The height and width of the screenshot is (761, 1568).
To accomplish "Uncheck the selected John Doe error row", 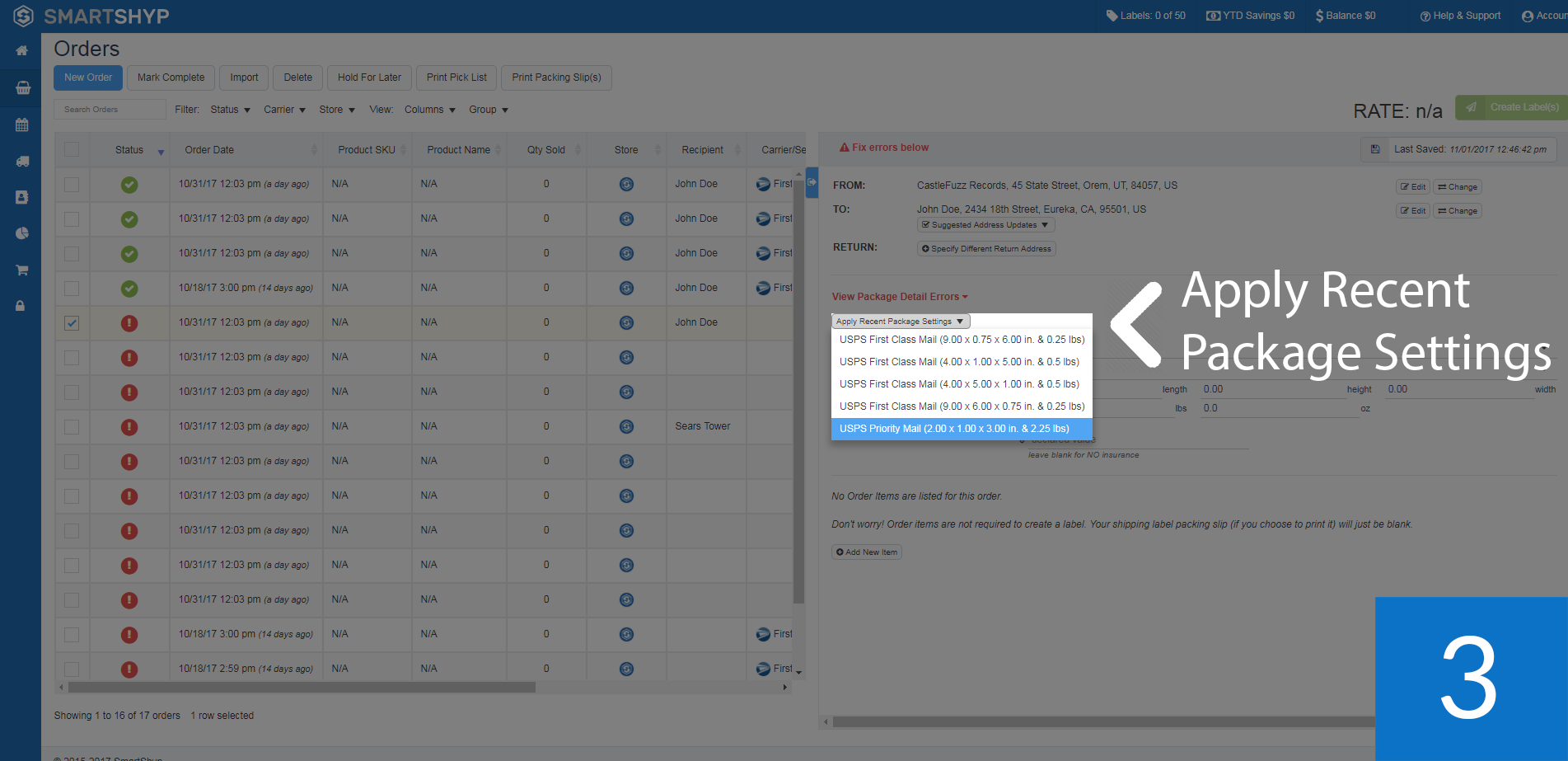I will (x=72, y=323).
